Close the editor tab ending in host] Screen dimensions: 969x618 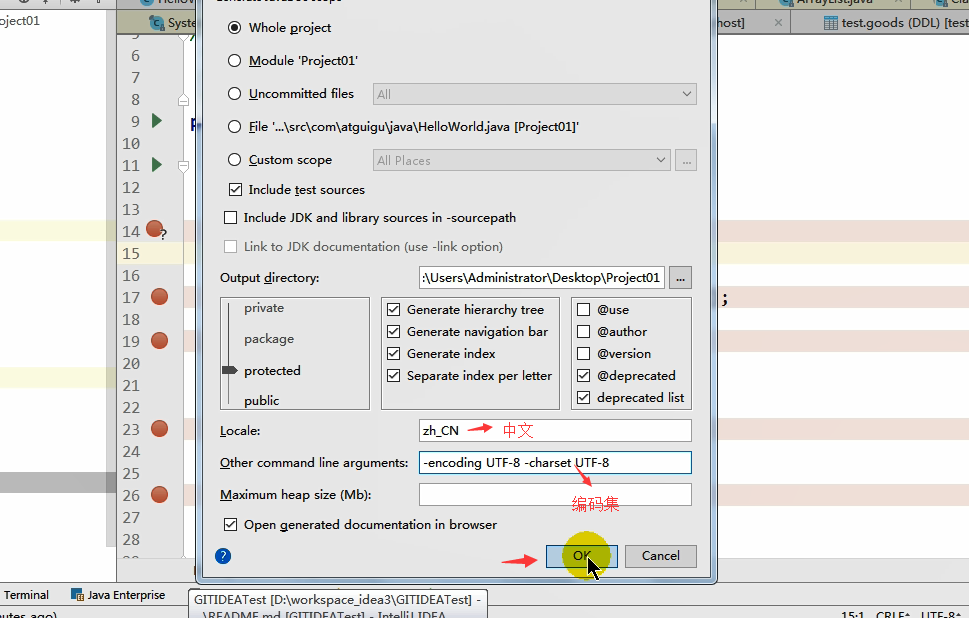[778, 23]
